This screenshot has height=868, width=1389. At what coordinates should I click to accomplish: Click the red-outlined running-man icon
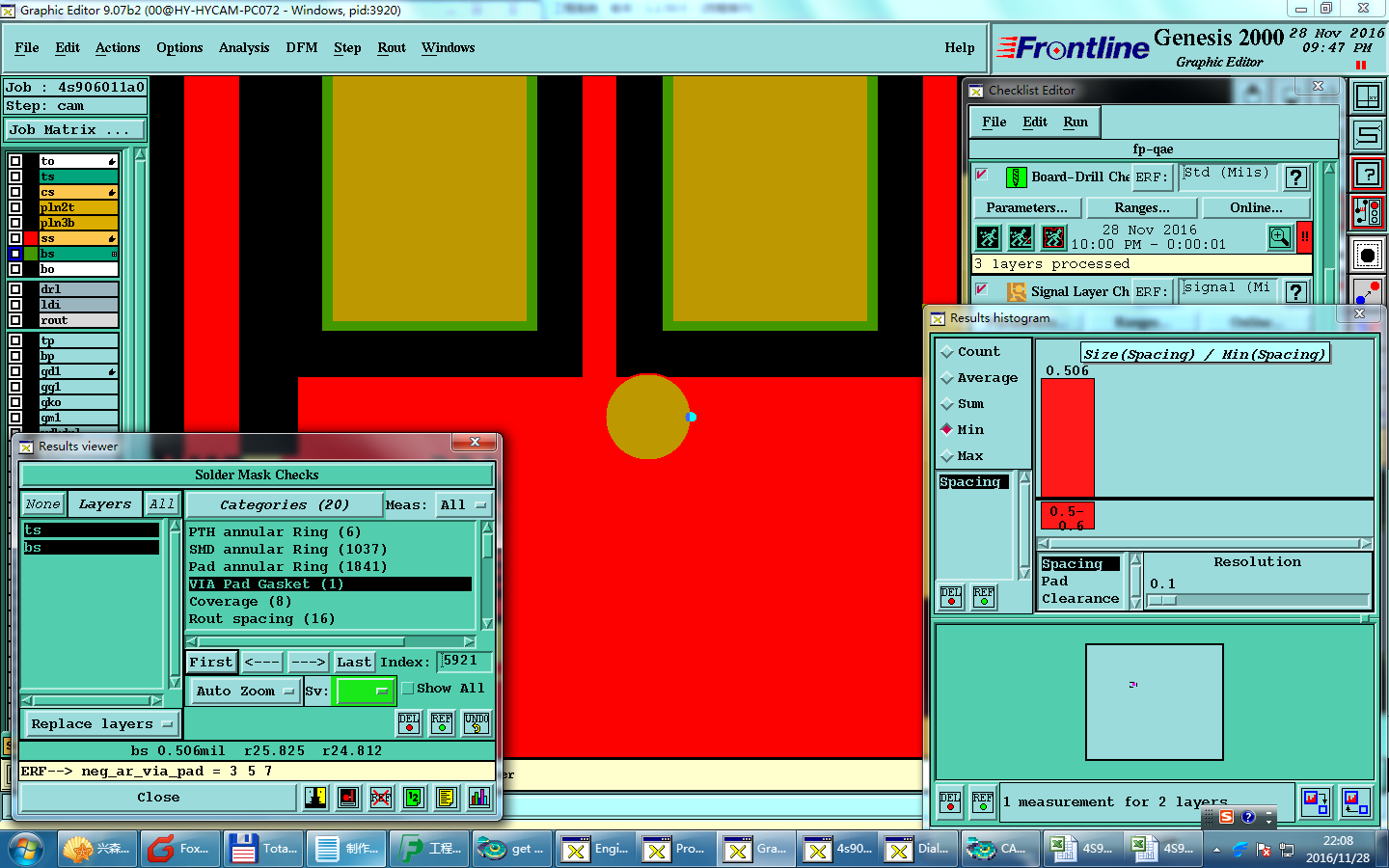coord(1053,237)
